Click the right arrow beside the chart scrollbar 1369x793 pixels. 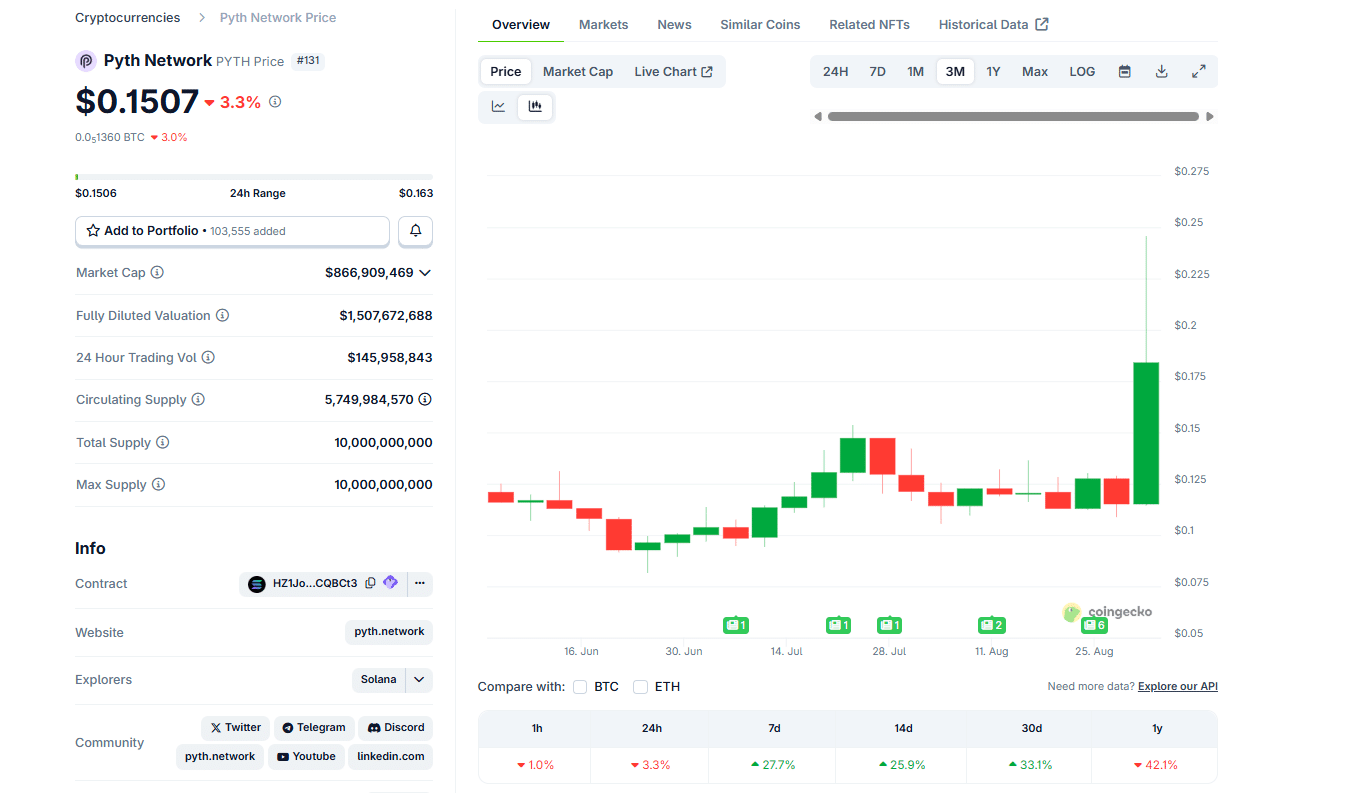tap(1210, 116)
